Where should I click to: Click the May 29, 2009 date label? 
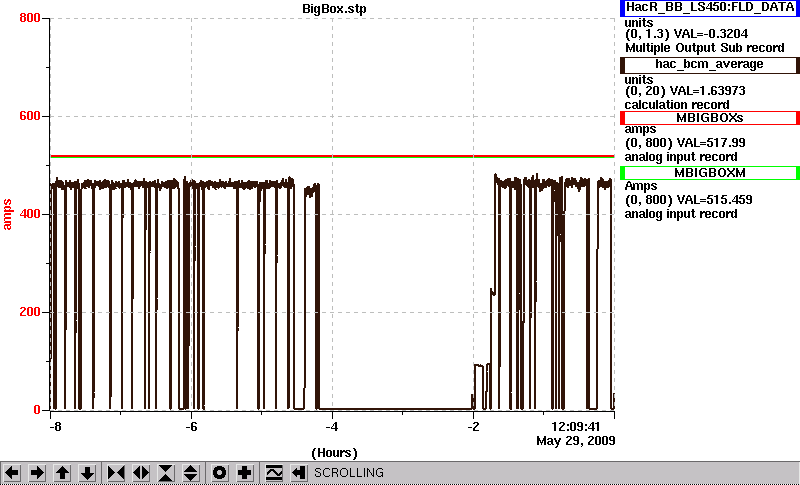pyautogui.click(x=576, y=441)
